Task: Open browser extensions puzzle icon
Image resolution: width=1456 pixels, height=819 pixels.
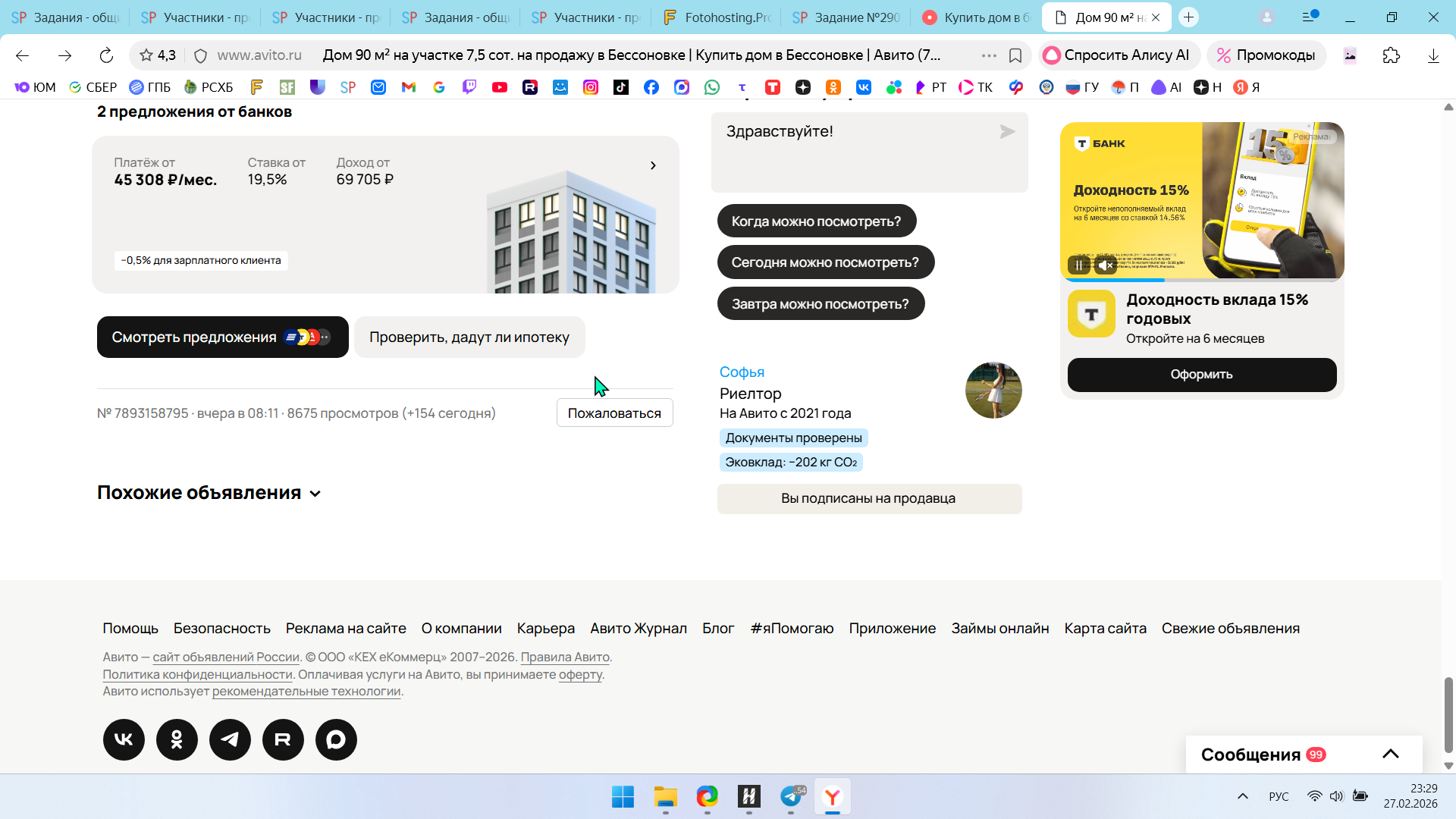Action: [x=1391, y=55]
